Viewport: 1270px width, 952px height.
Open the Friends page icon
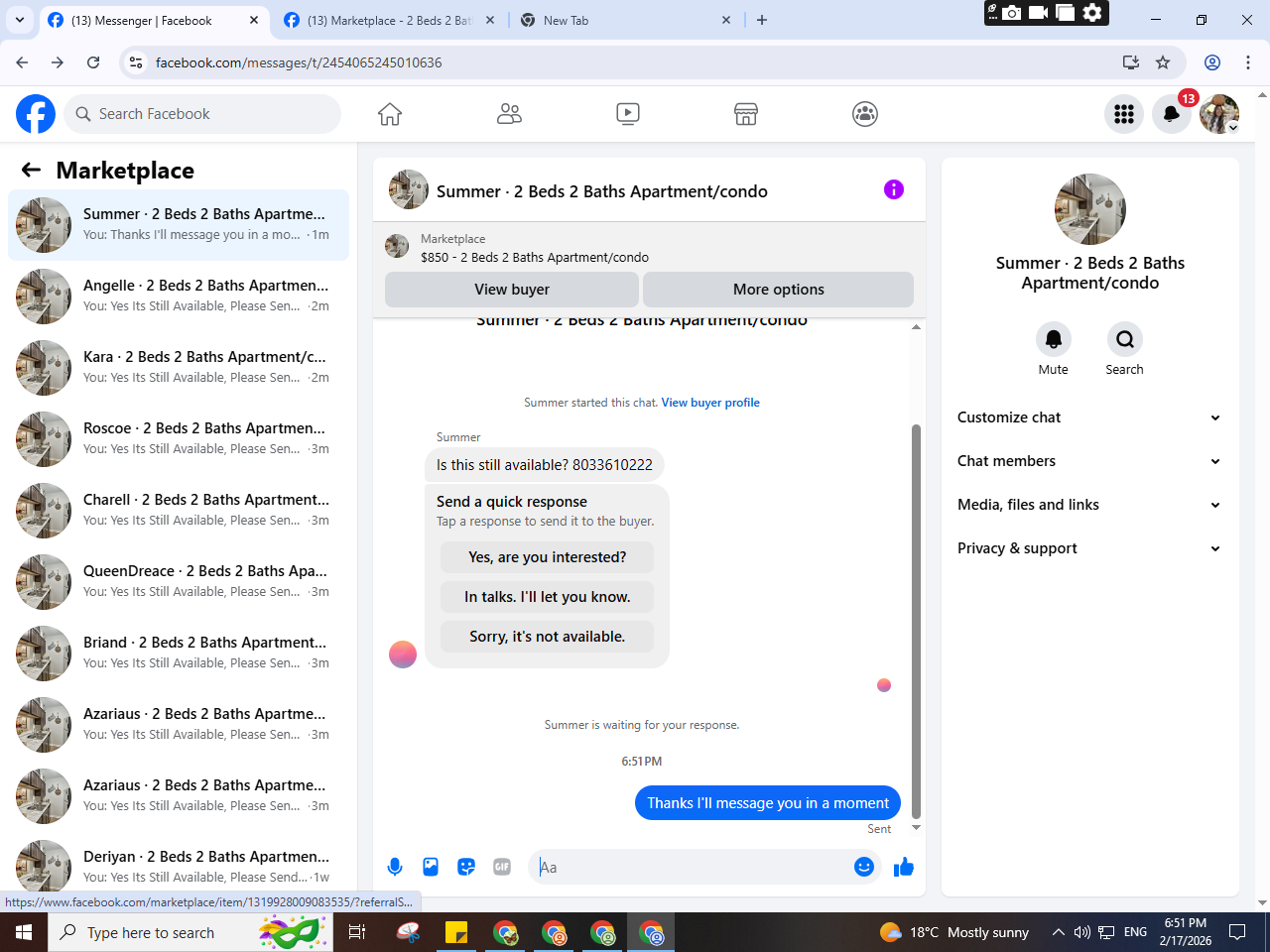509,114
